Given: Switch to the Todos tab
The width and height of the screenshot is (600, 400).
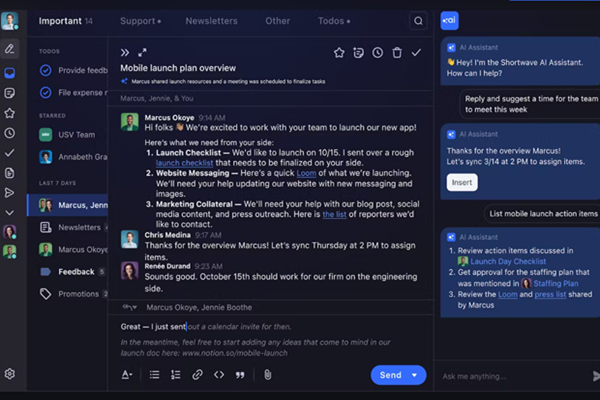Looking at the screenshot, I should tap(334, 21).
